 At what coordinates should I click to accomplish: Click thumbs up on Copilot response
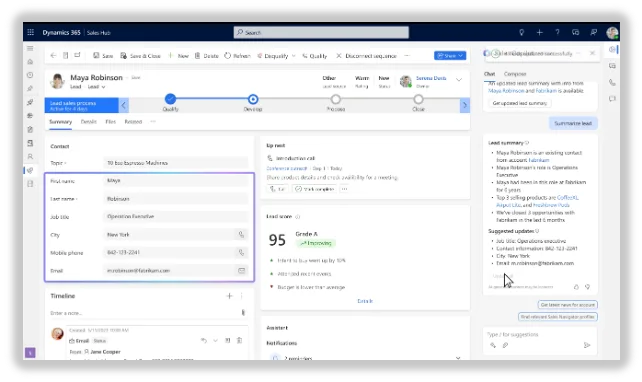click(576, 287)
